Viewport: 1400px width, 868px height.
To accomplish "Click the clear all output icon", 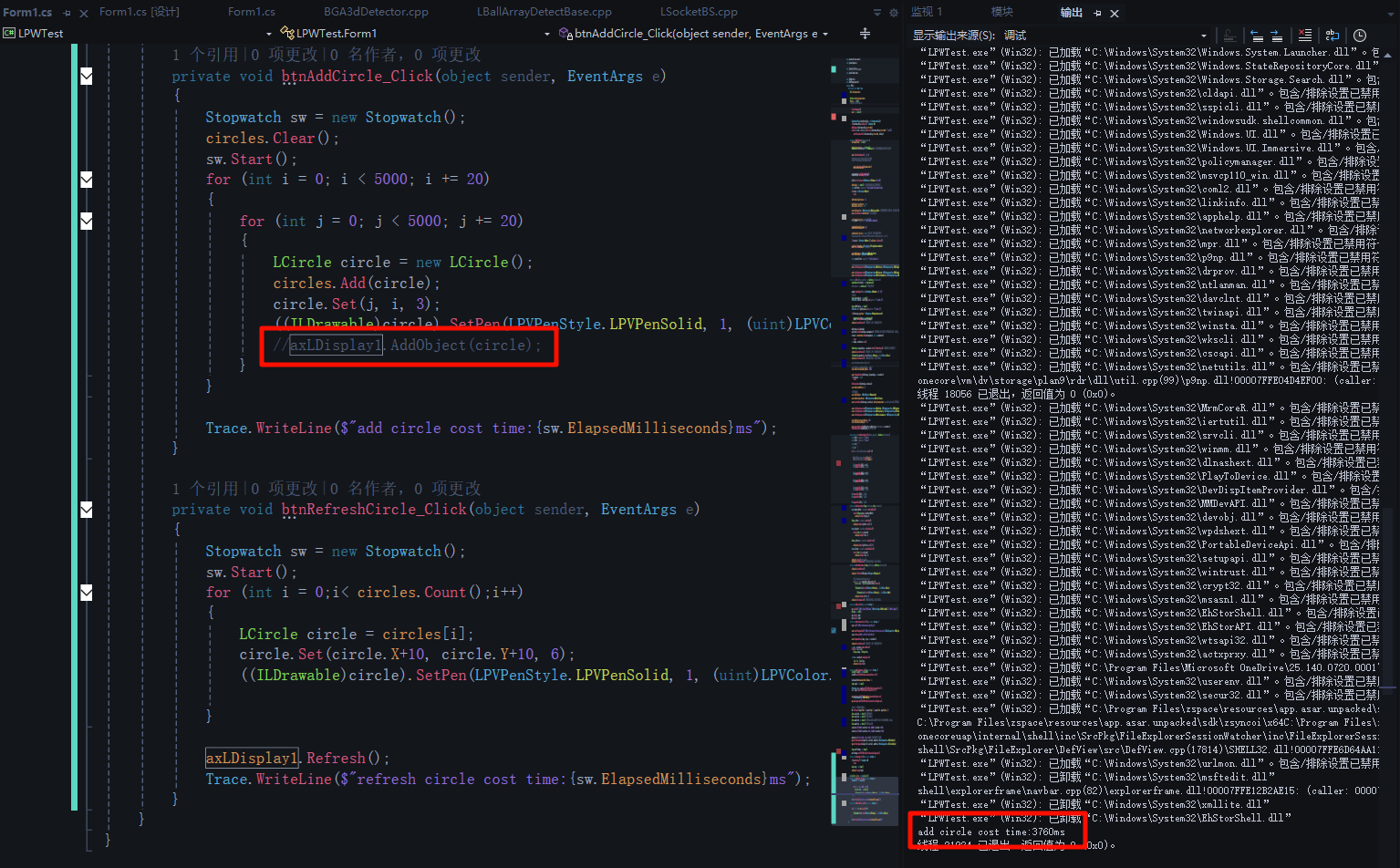I will click(x=1305, y=36).
